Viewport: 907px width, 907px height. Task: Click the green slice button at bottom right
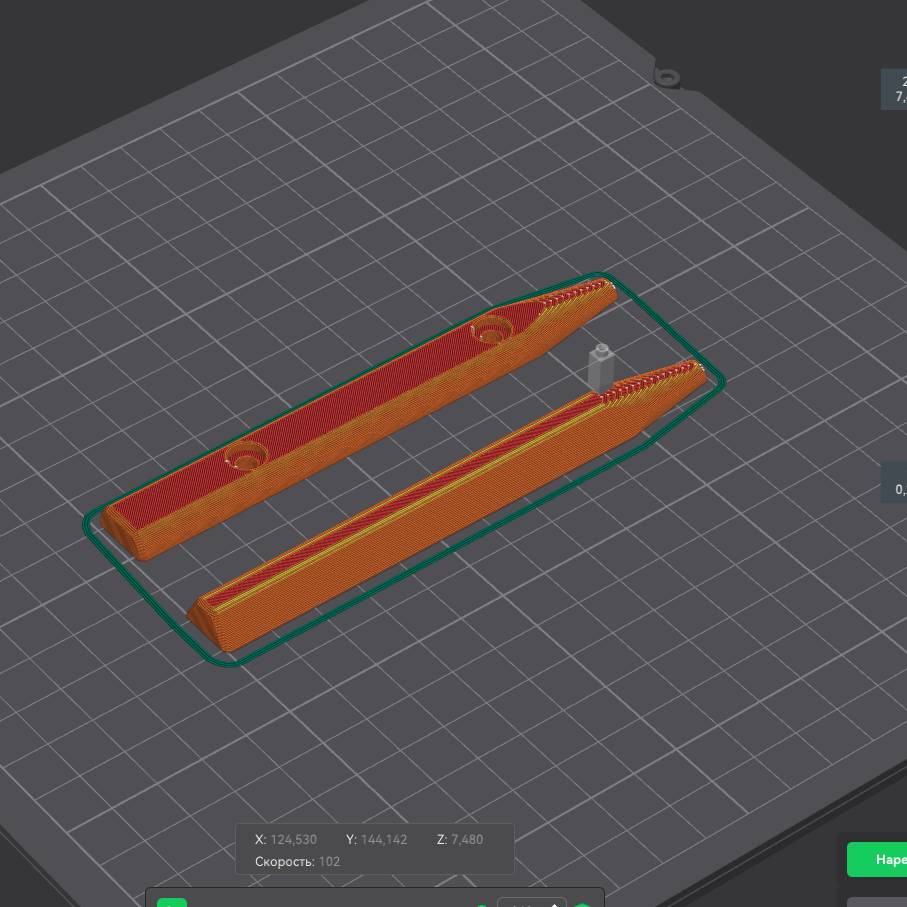coord(877,859)
